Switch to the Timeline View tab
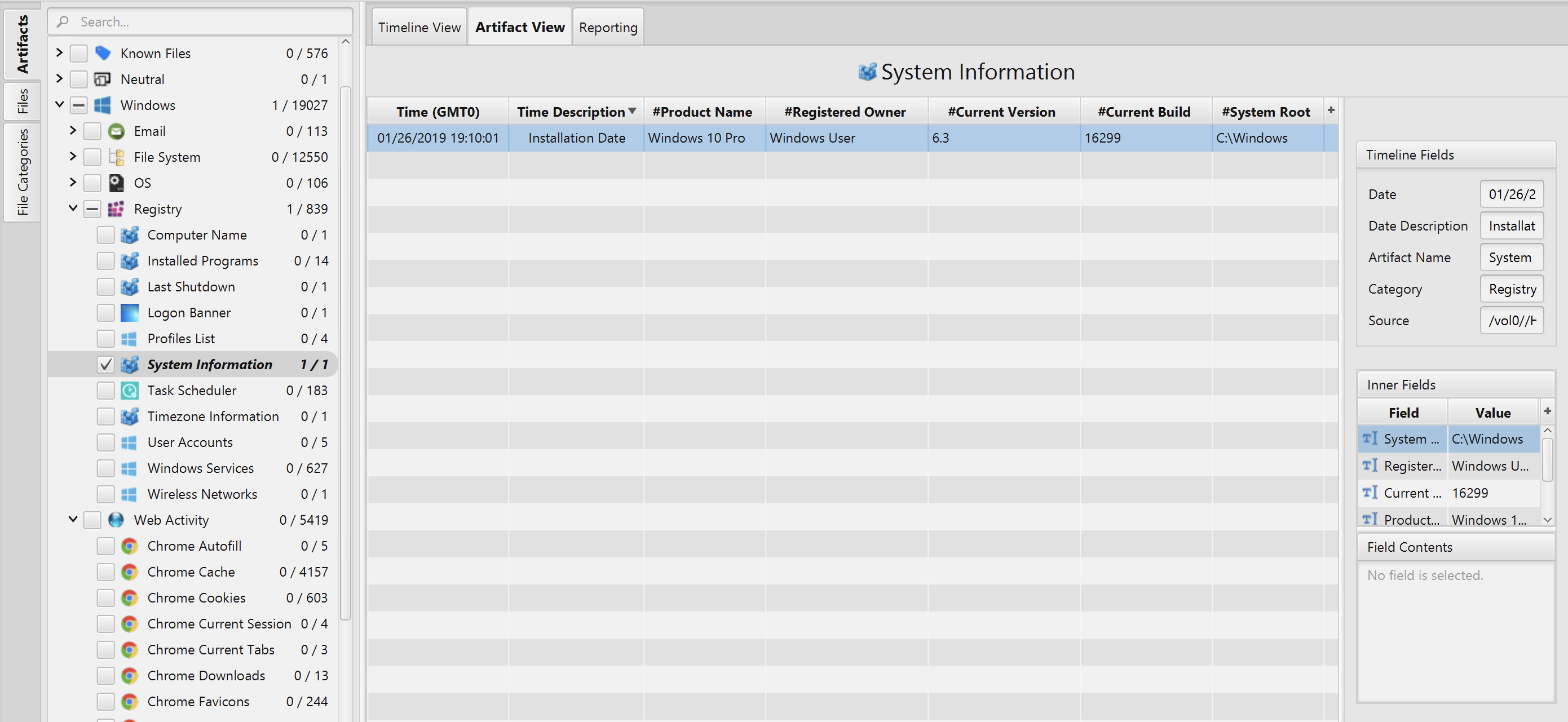This screenshot has height=722, width=1568. tap(419, 28)
